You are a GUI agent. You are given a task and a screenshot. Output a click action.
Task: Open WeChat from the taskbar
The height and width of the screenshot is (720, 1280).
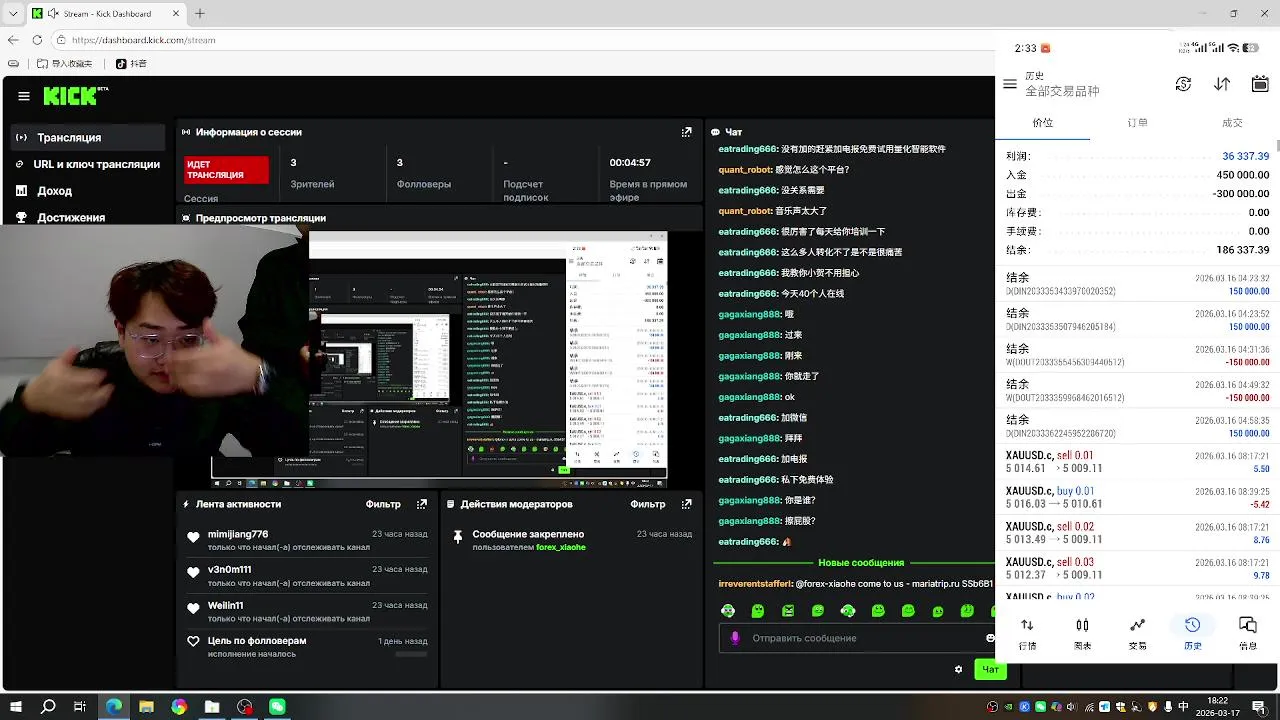pos(277,707)
